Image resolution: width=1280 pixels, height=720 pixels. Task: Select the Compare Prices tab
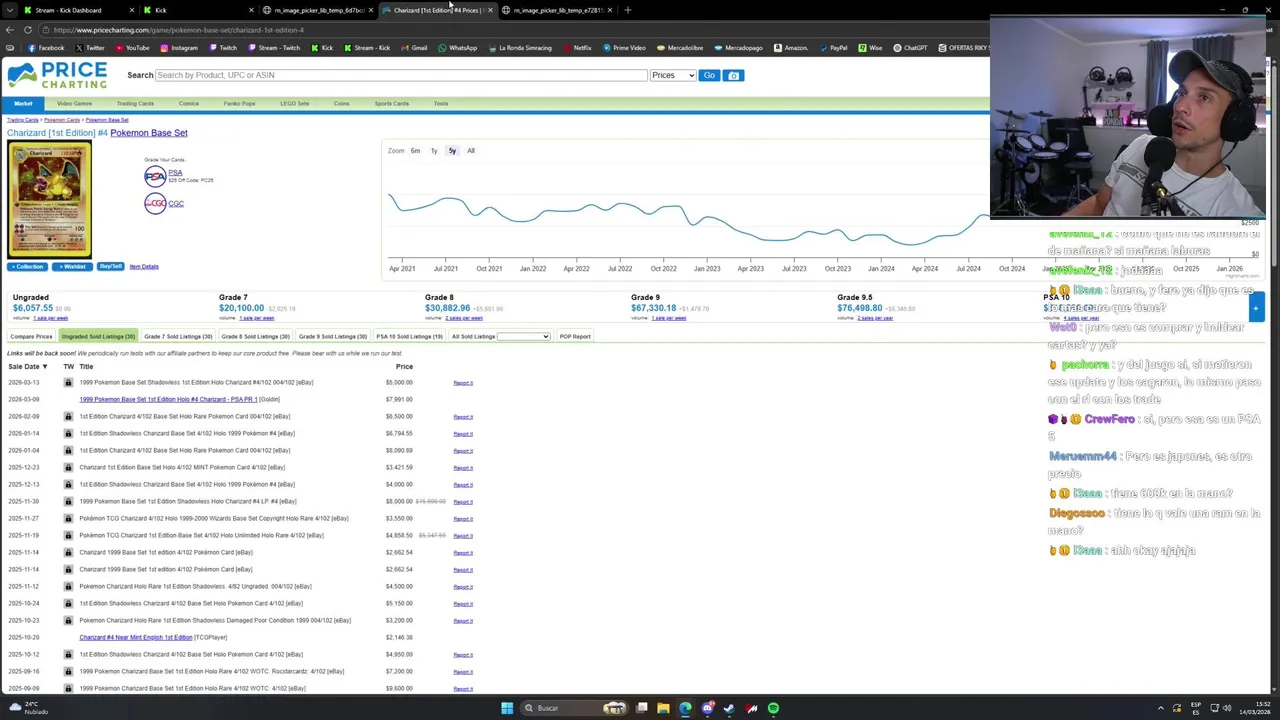point(31,337)
